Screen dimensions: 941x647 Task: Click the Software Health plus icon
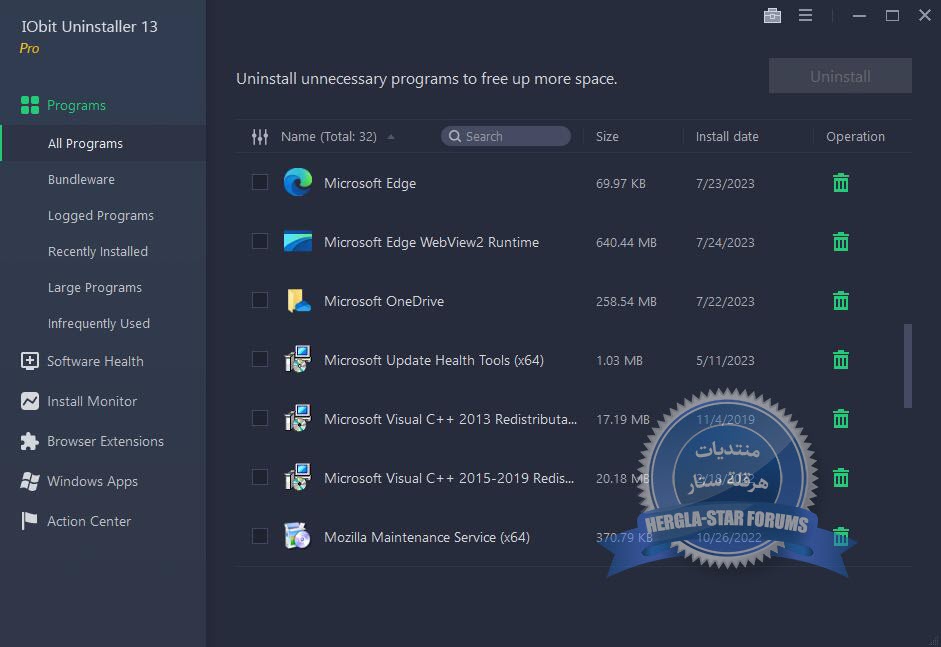click(x=29, y=361)
